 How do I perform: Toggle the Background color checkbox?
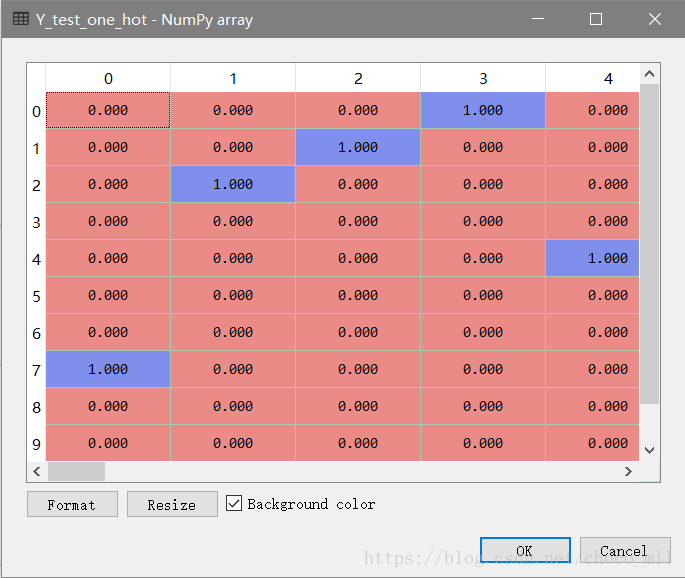pyautogui.click(x=234, y=503)
